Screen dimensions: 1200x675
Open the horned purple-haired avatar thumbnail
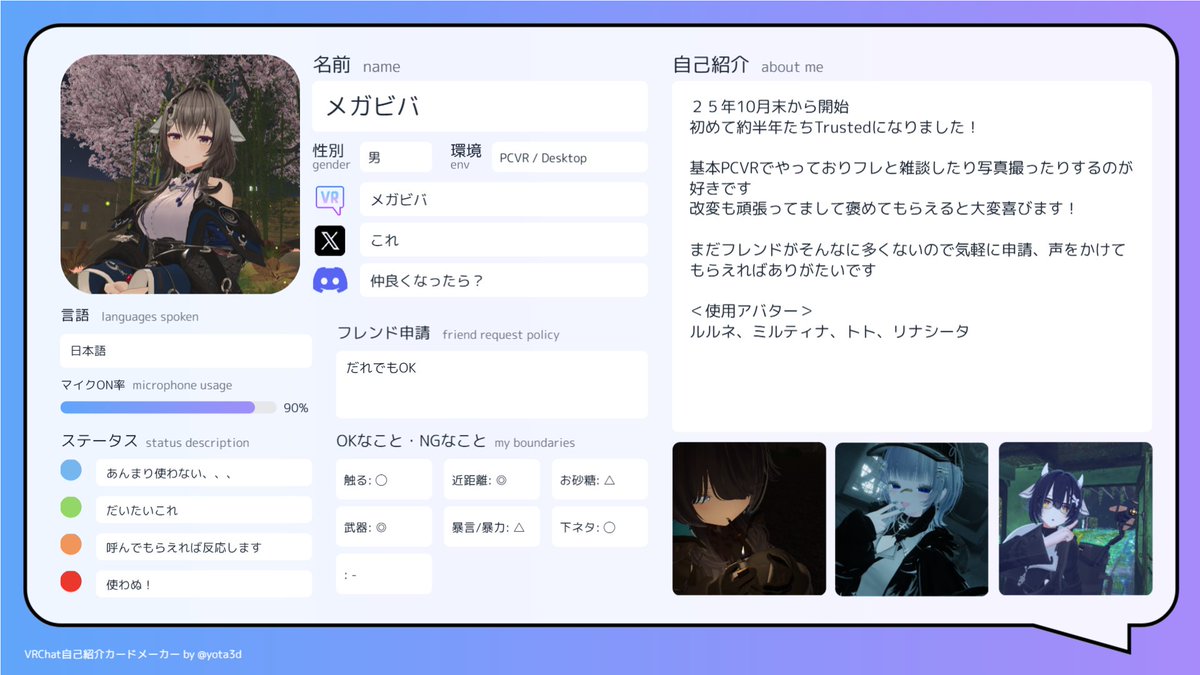(1075, 518)
